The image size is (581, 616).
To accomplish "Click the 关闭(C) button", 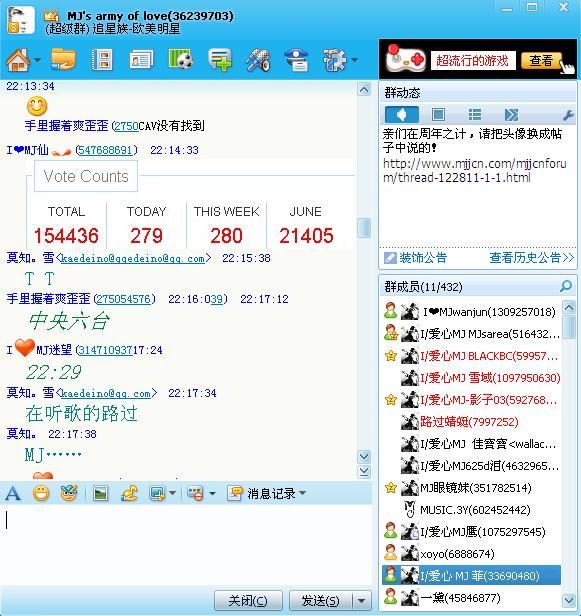I will click(248, 600).
